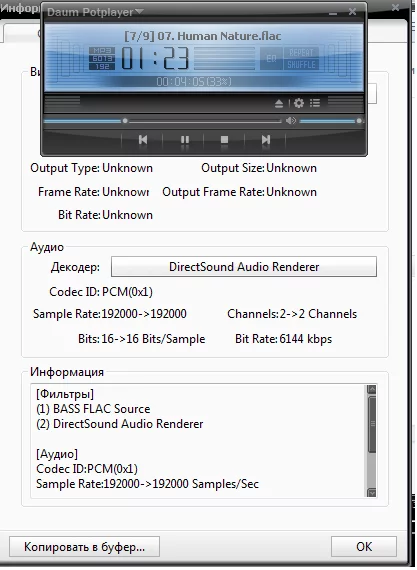
Task: Pause playback of Human Nature.flac
Action: click(x=185, y=140)
